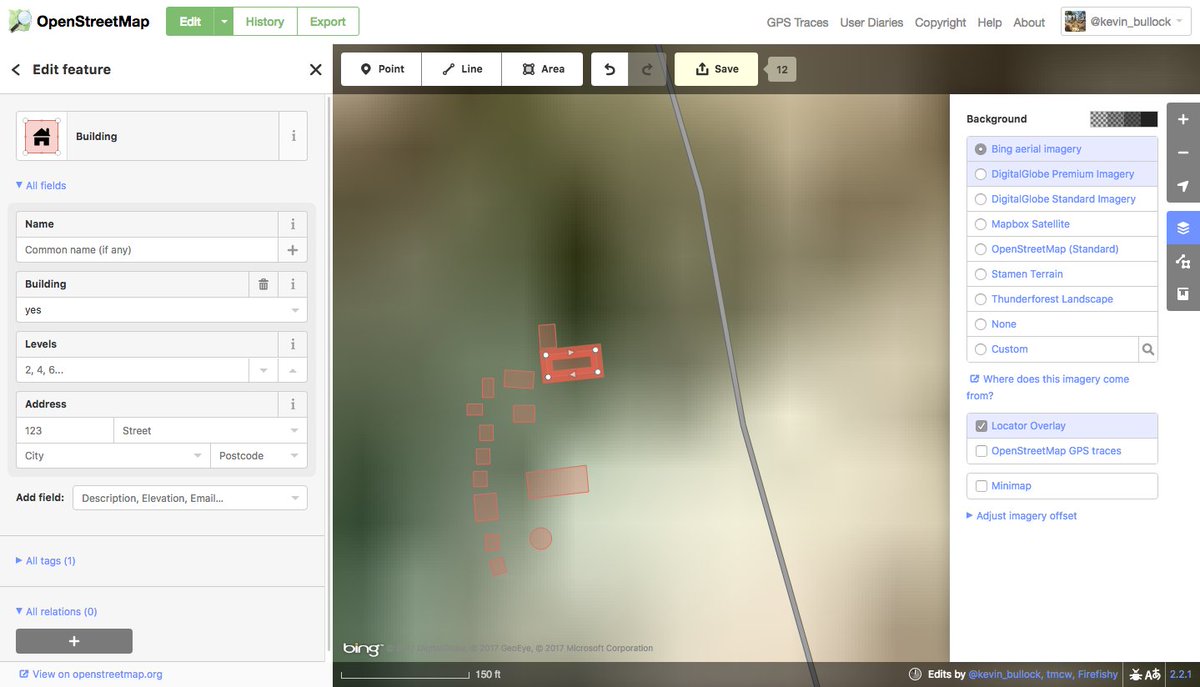Select DigitalGlobe Premium Imagery background
Viewport: 1200px width, 687px height.
click(1062, 174)
